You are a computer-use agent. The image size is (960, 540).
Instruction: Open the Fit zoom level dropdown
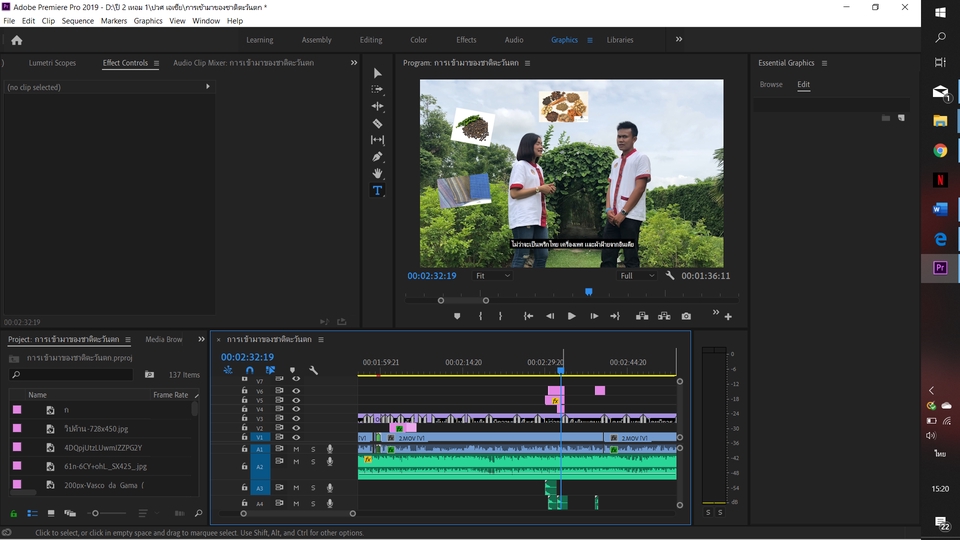[x=492, y=276]
